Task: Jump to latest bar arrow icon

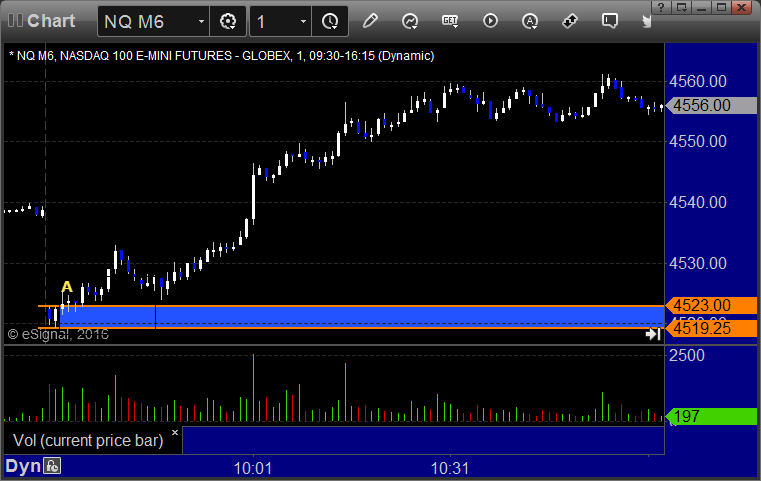Action: [653, 334]
